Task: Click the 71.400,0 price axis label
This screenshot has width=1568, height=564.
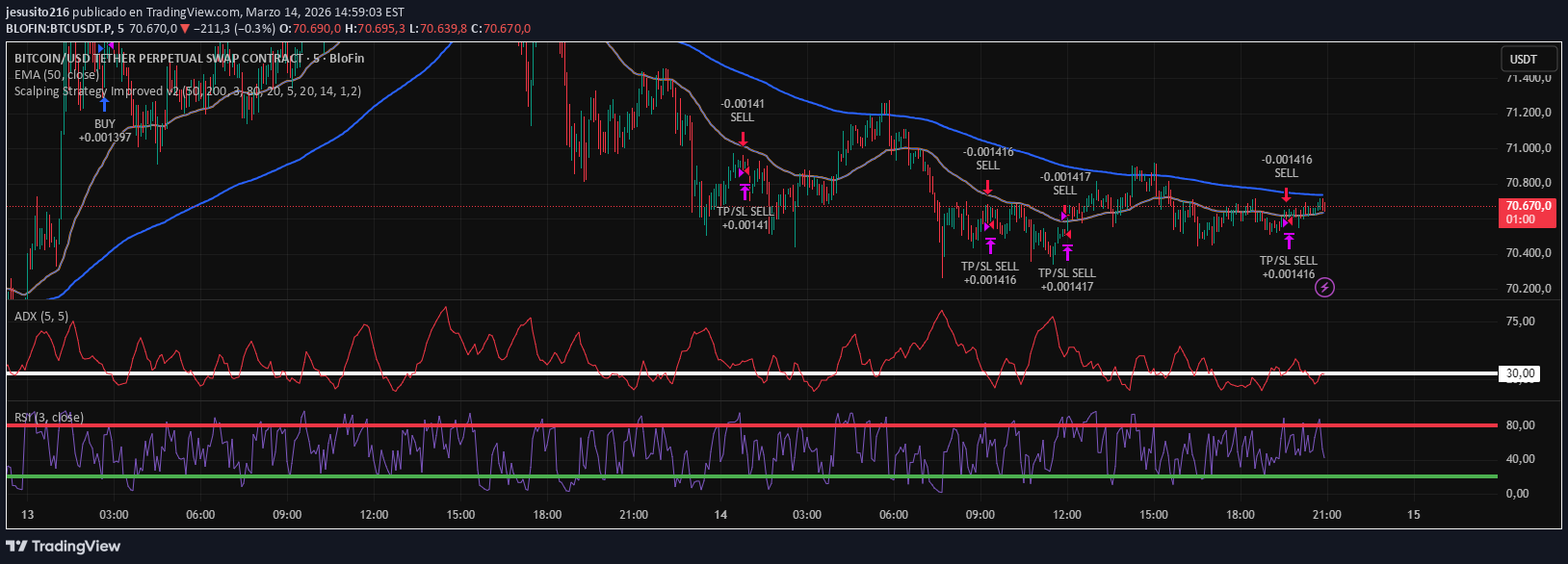Action: [x=1528, y=78]
